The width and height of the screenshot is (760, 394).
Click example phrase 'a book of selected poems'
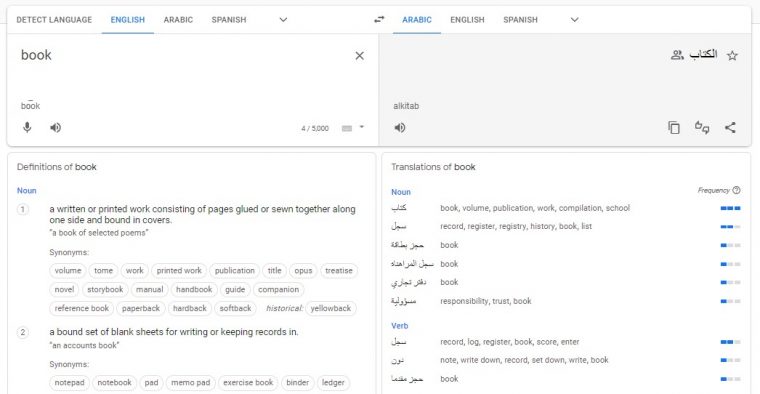[x=99, y=233]
